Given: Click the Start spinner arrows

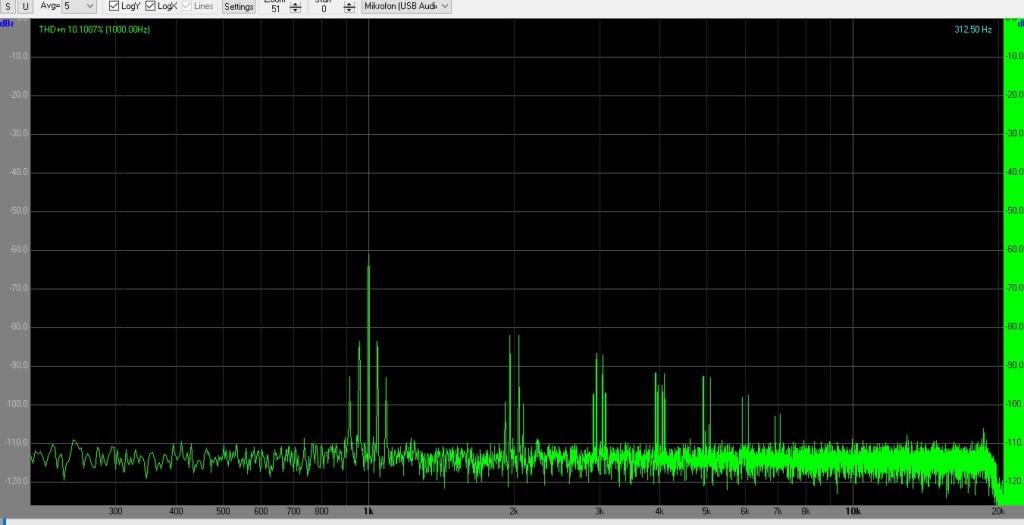Looking at the screenshot, I should pos(349,8).
